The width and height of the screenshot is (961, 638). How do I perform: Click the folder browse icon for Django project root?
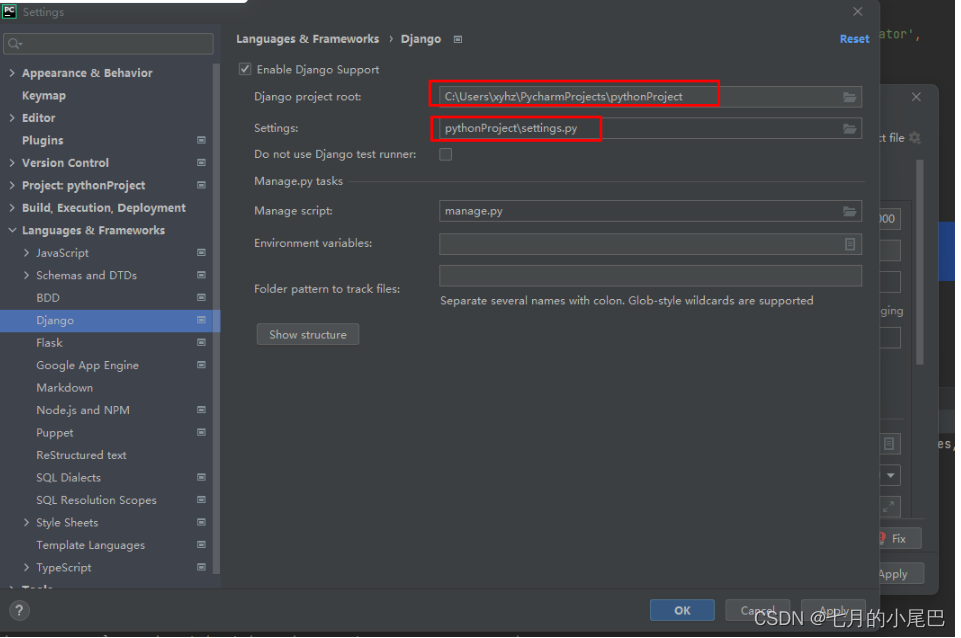[849, 97]
